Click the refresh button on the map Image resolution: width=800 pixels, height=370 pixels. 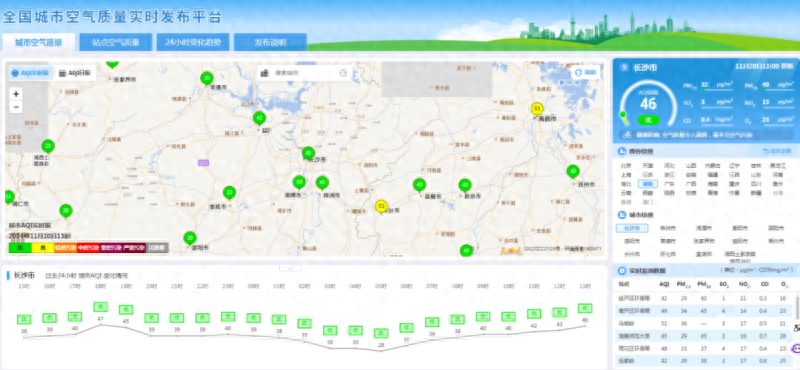click(x=586, y=73)
